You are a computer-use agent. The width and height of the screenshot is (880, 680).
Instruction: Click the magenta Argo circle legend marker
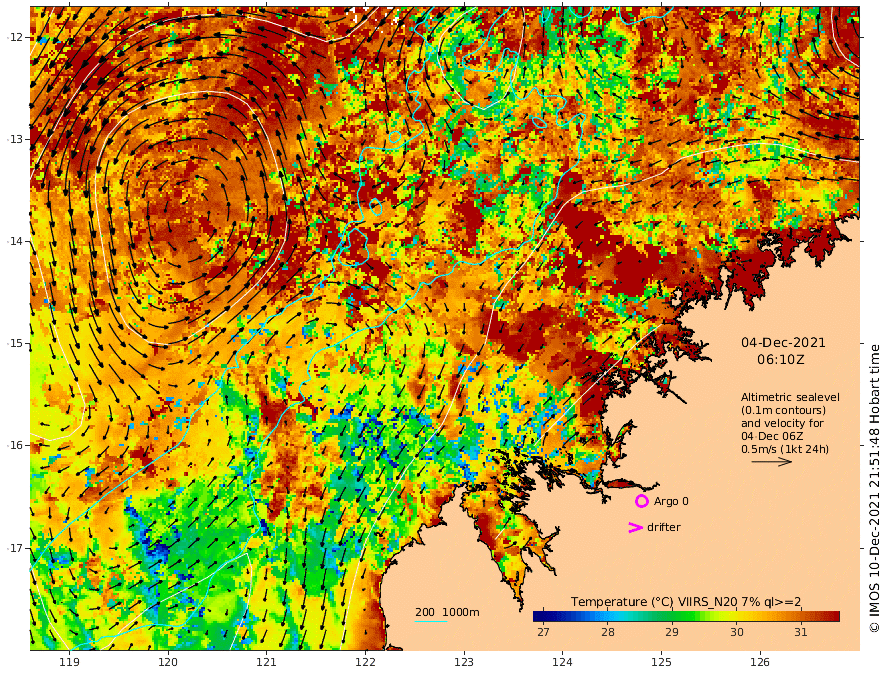641,501
